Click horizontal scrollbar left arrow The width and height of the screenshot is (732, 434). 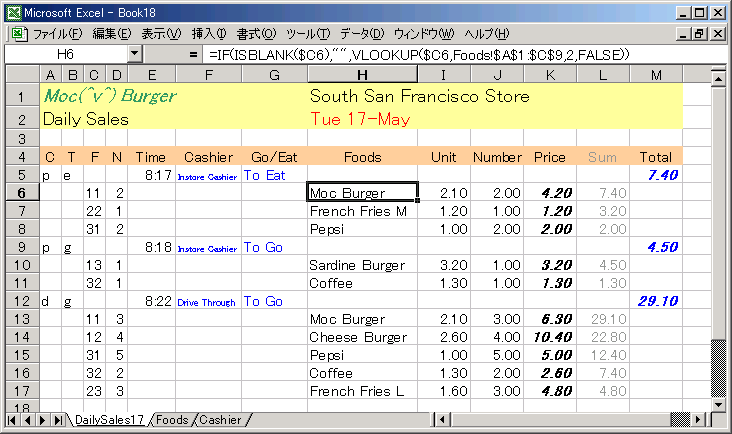[x=443, y=420]
